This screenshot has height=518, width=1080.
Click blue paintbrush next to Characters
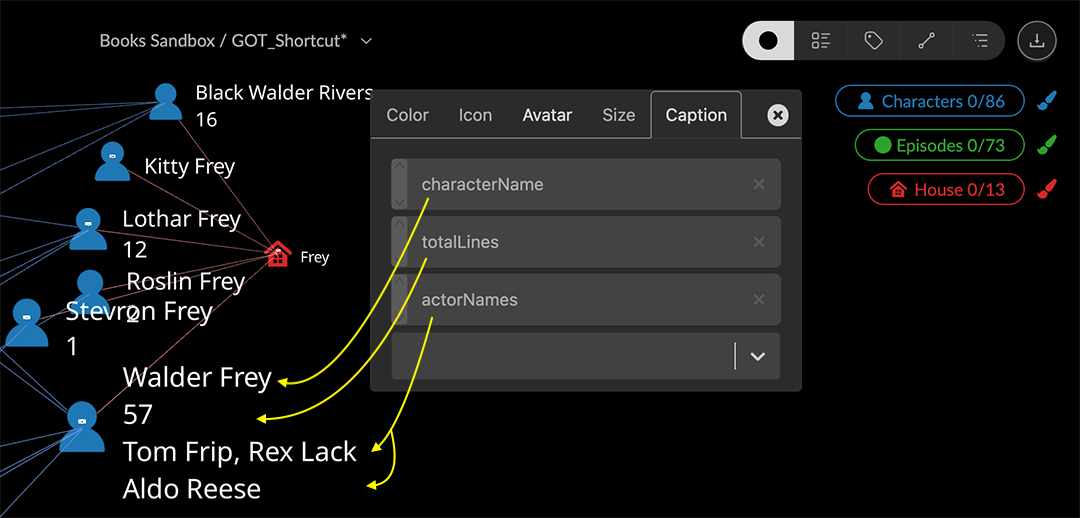1046,101
